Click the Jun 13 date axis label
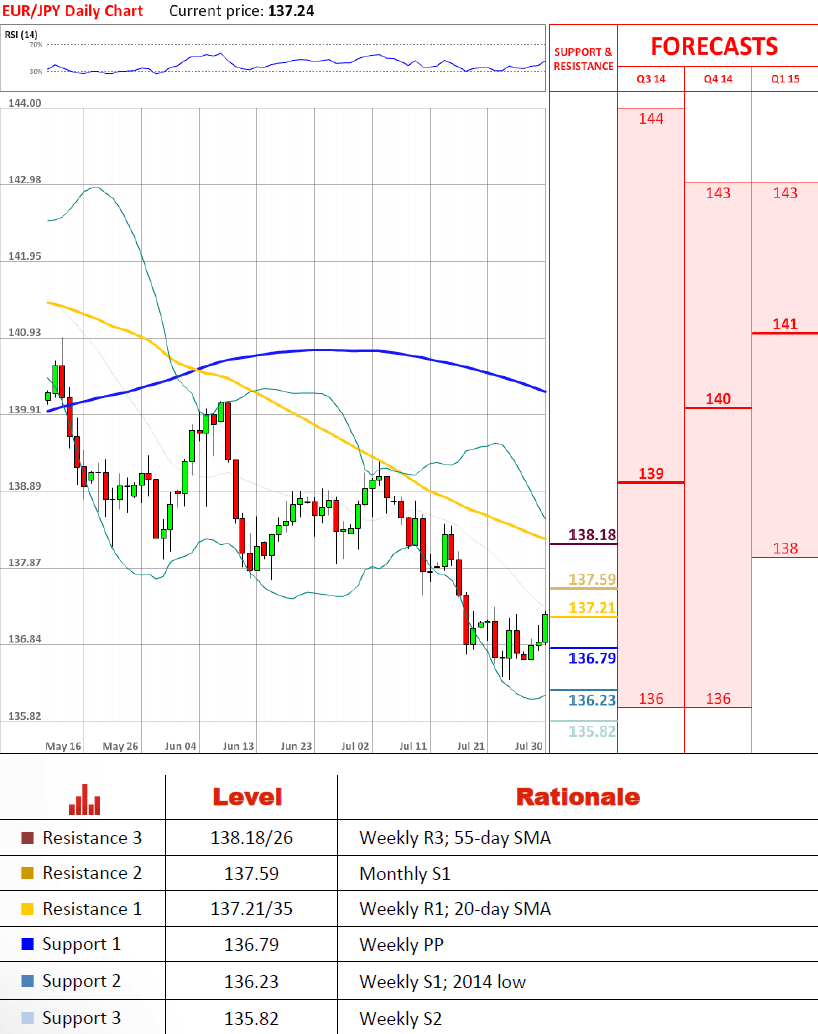The width and height of the screenshot is (818, 1034). pyautogui.click(x=238, y=746)
